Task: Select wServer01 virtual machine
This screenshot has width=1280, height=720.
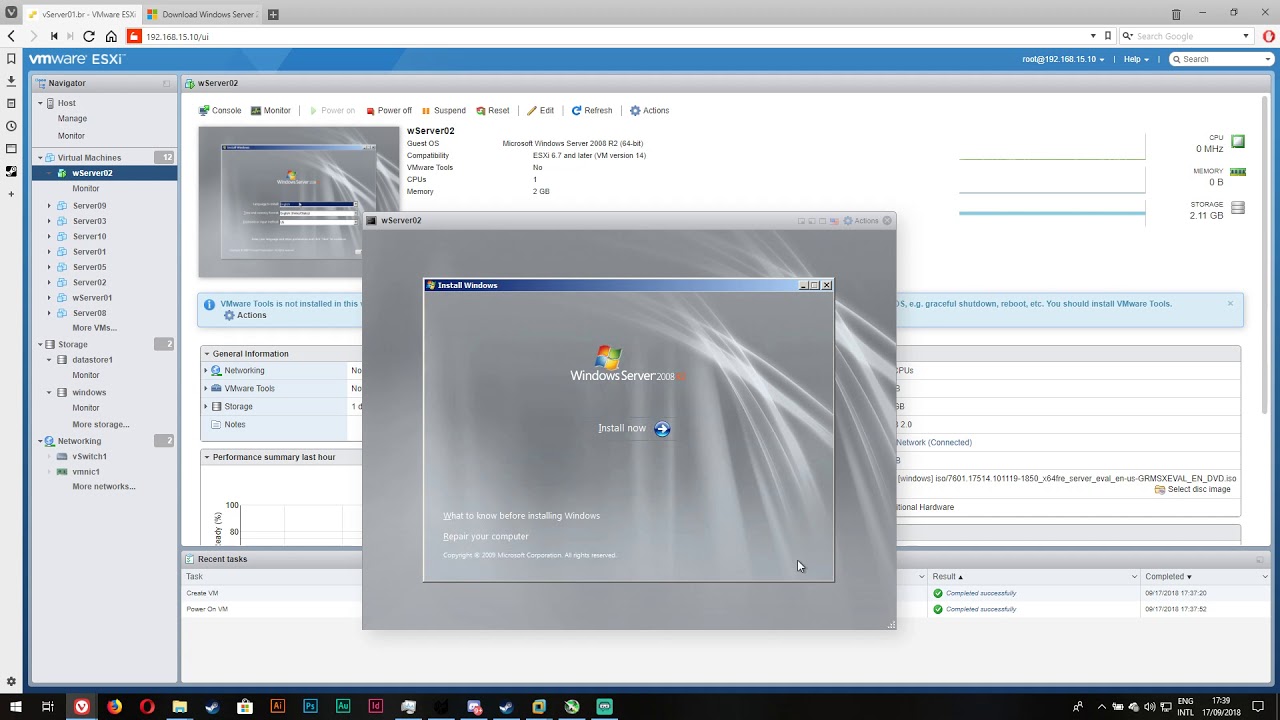Action: (92, 298)
